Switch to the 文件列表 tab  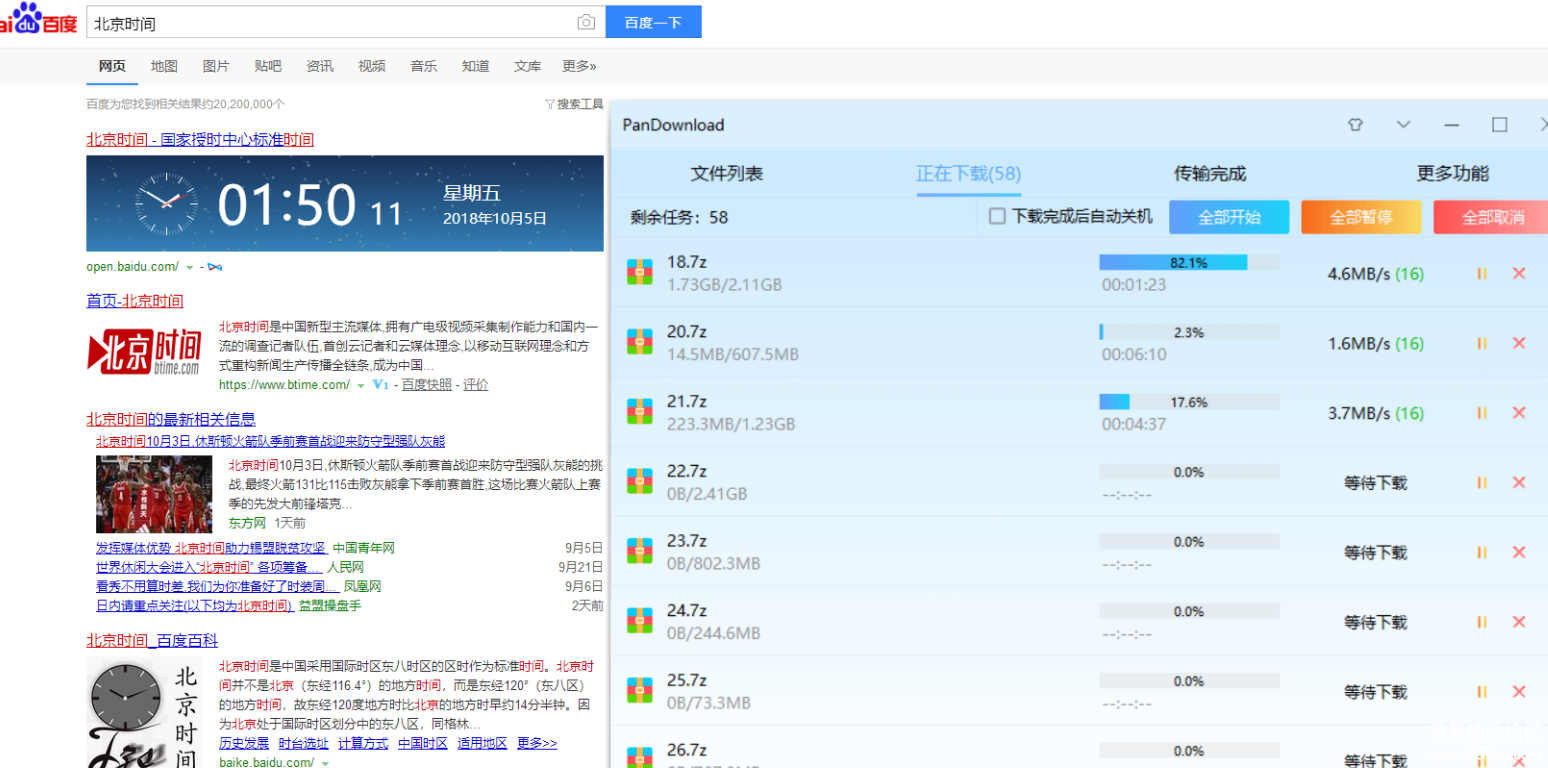726,174
